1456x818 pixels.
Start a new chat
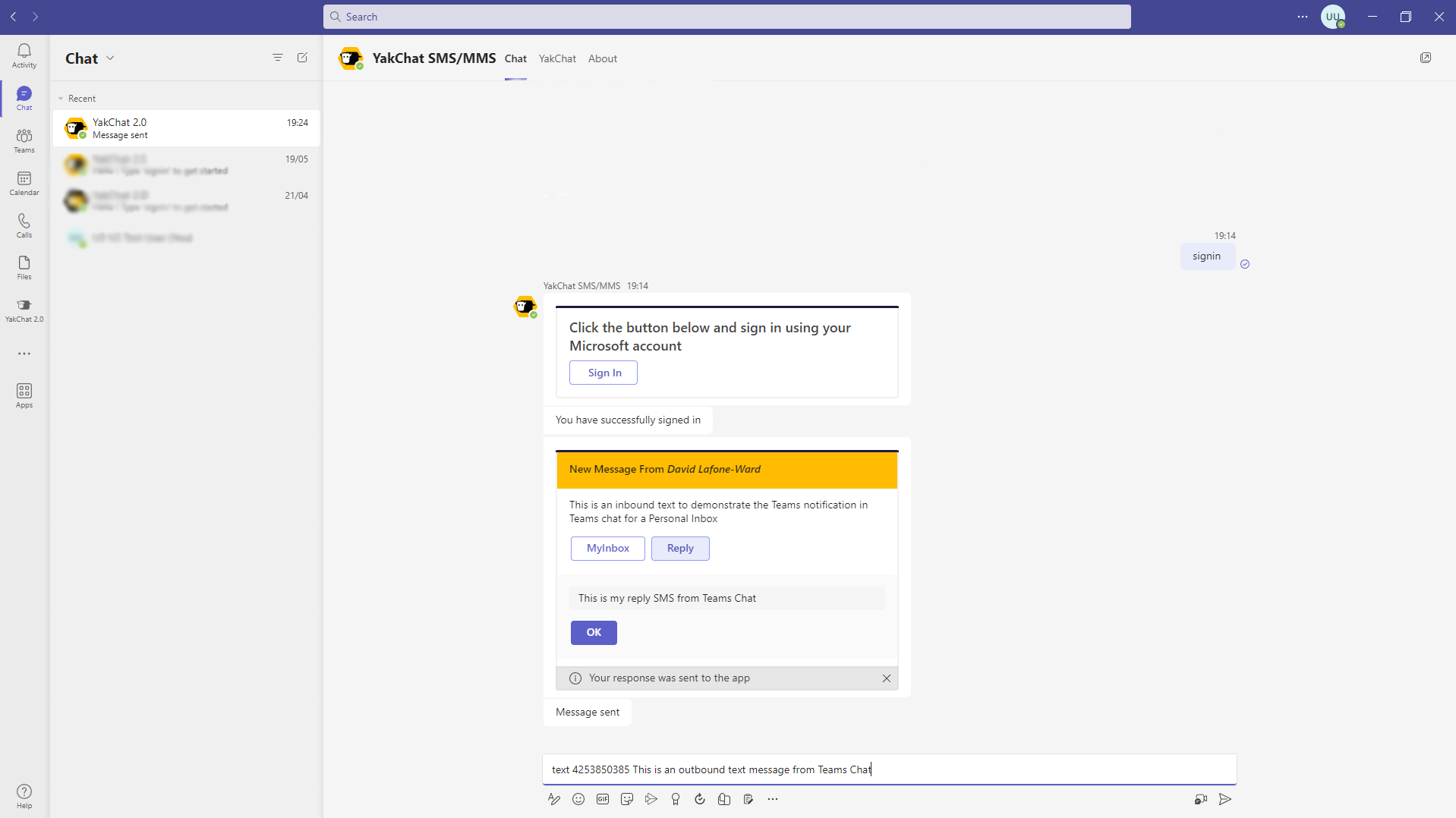302,58
